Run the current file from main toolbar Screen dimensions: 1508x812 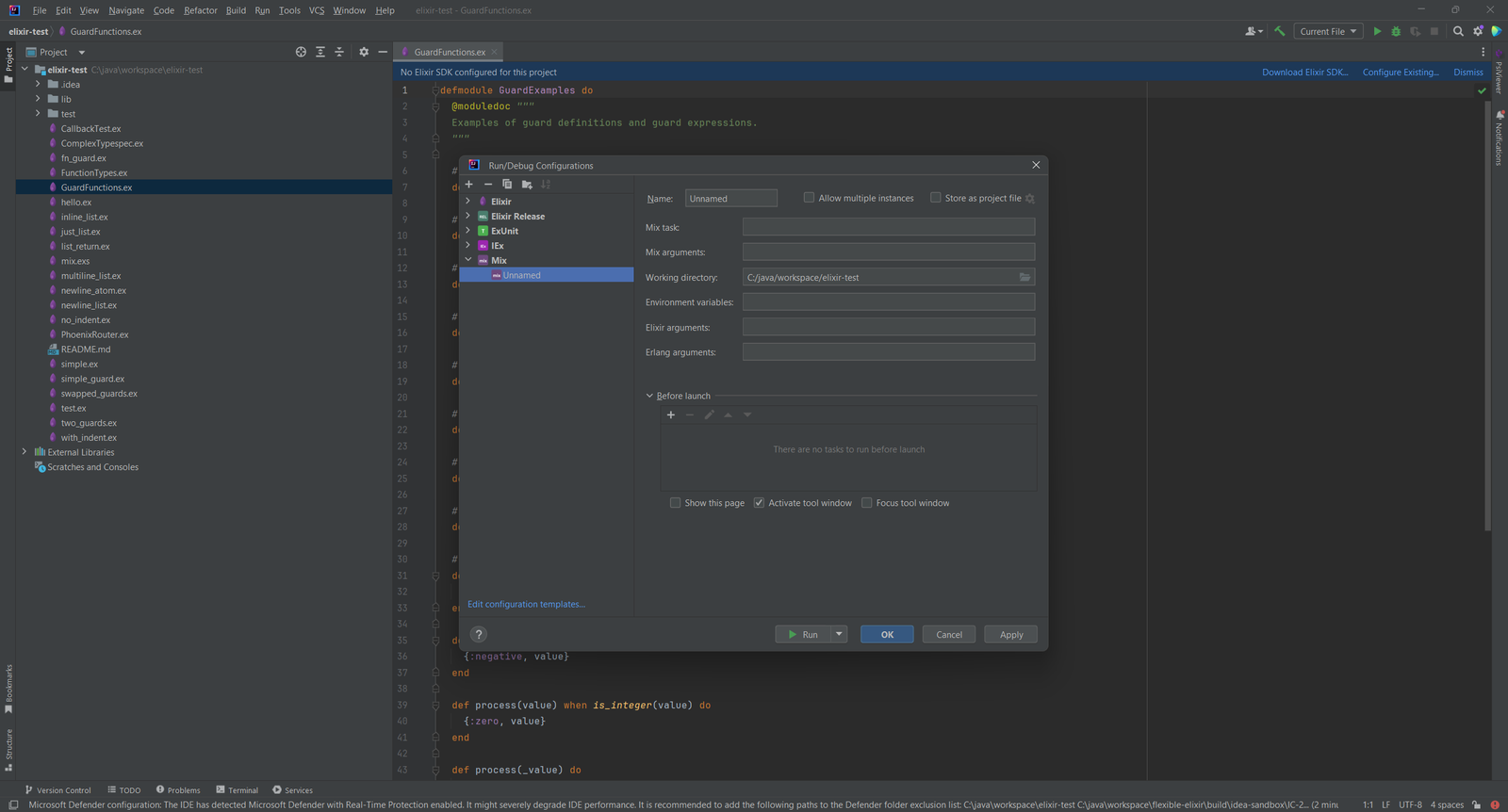(x=1377, y=31)
